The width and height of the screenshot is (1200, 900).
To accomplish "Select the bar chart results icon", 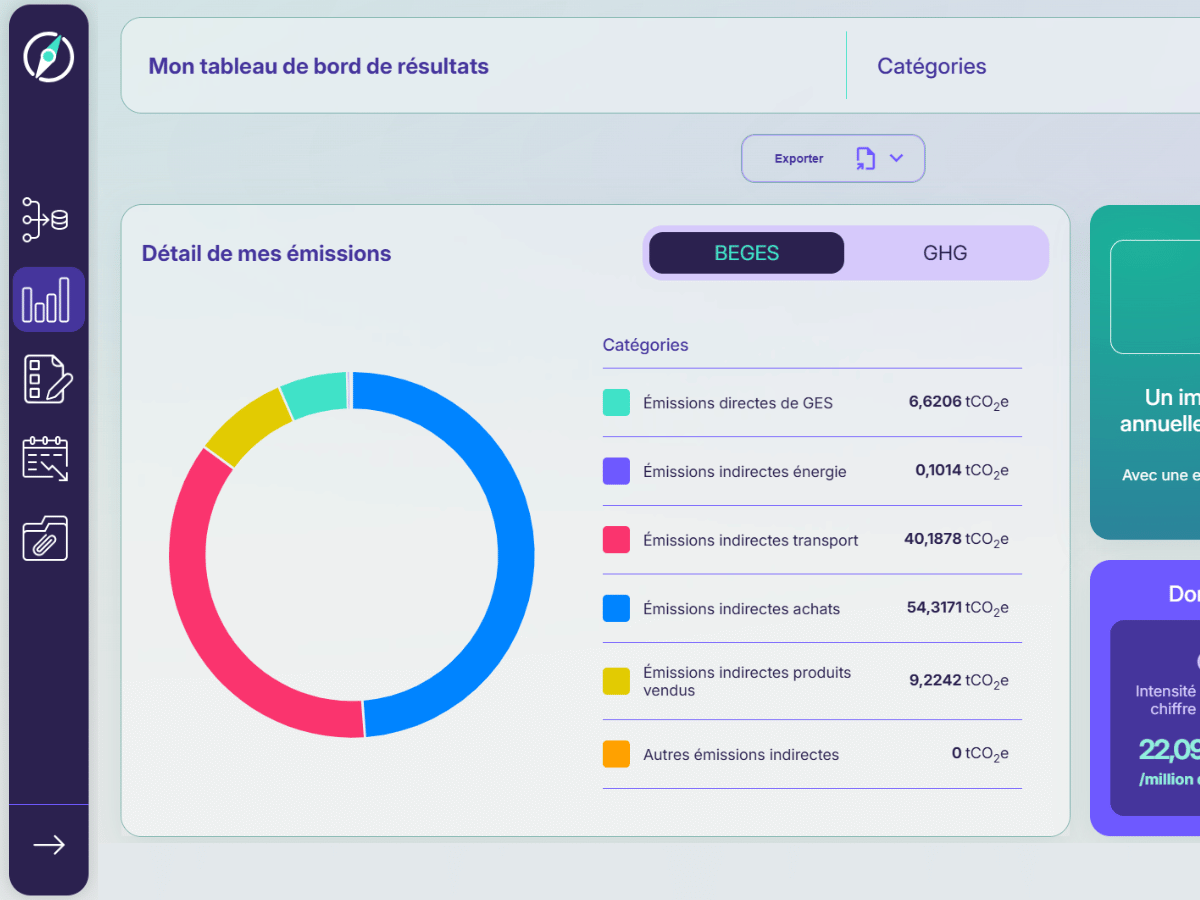I will pos(47,299).
